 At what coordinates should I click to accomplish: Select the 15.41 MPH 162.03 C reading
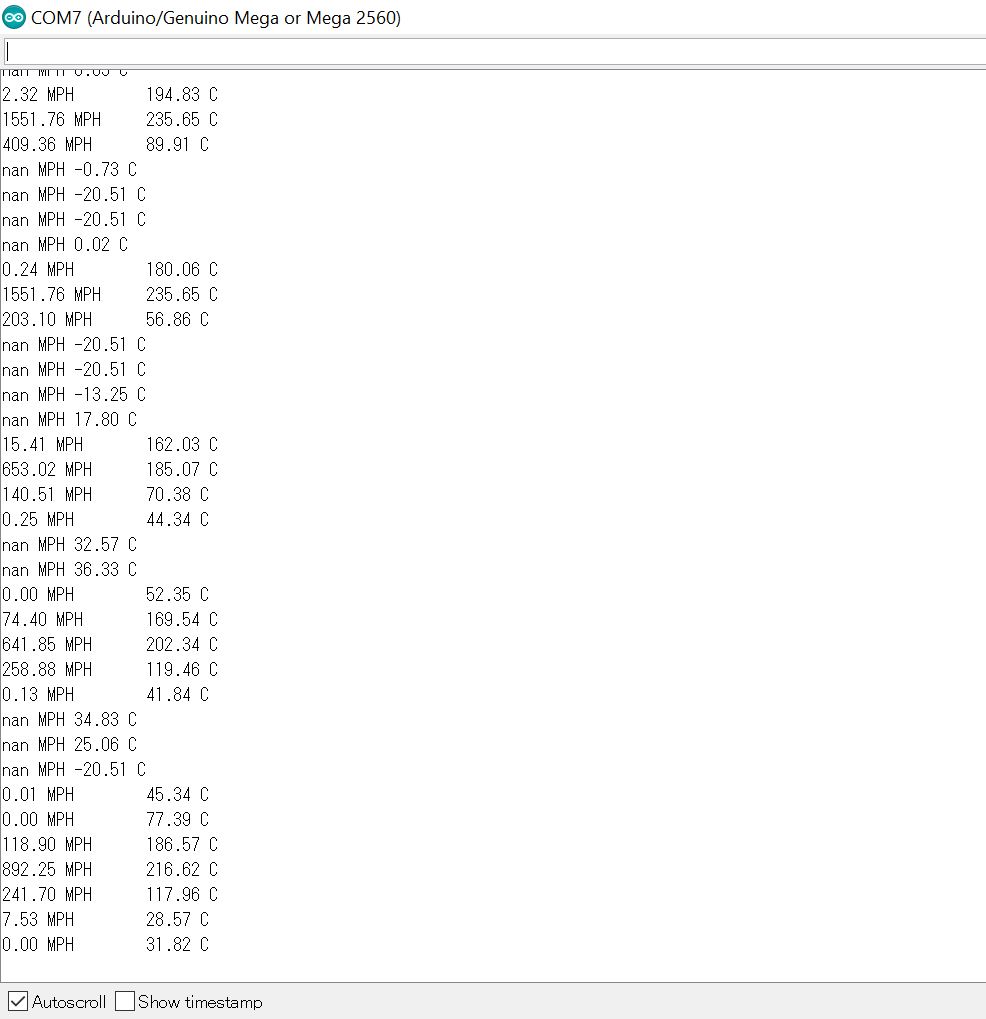point(110,445)
